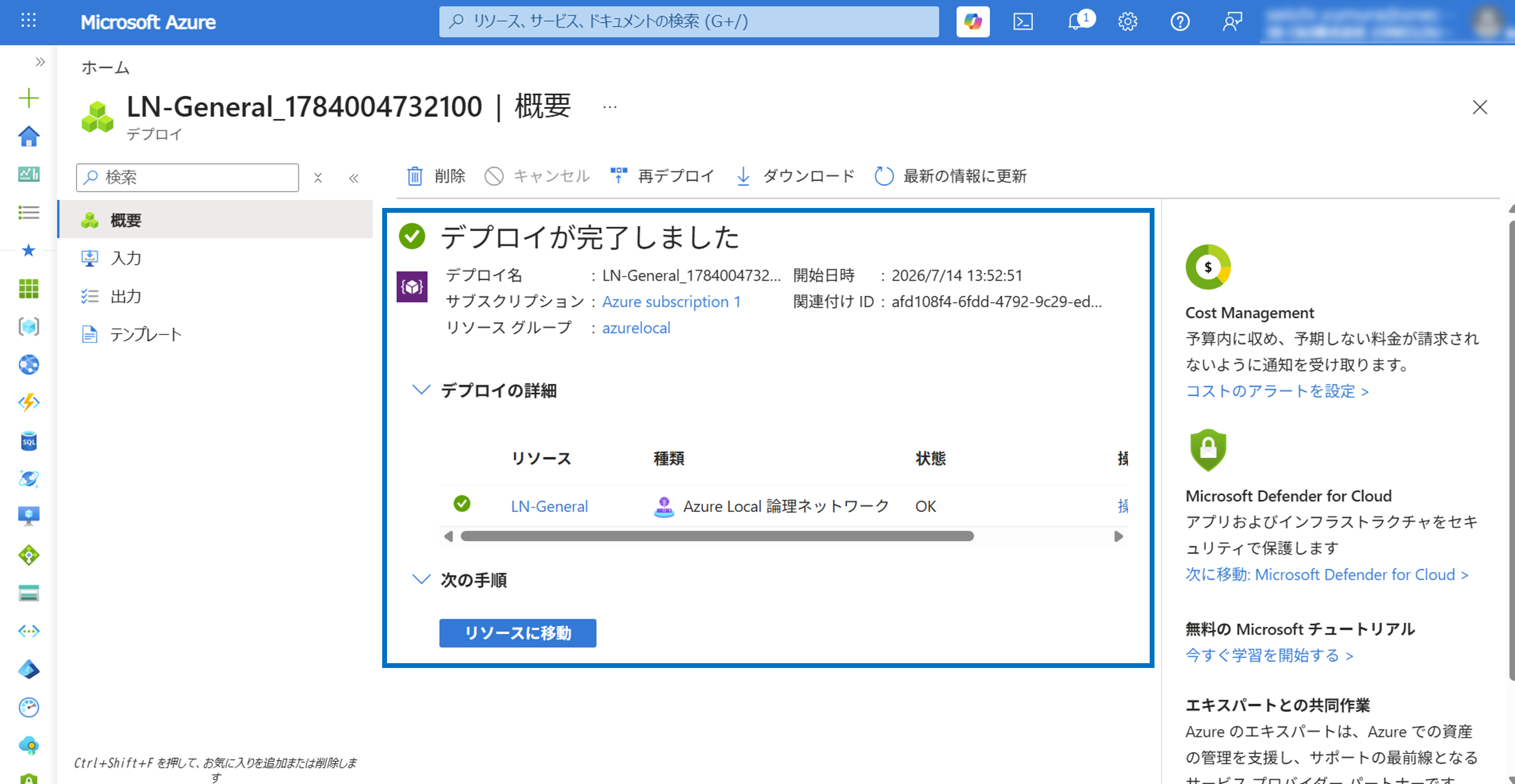Open Copilot from the top bar
This screenshot has width=1515, height=784.
tap(973, 22)
